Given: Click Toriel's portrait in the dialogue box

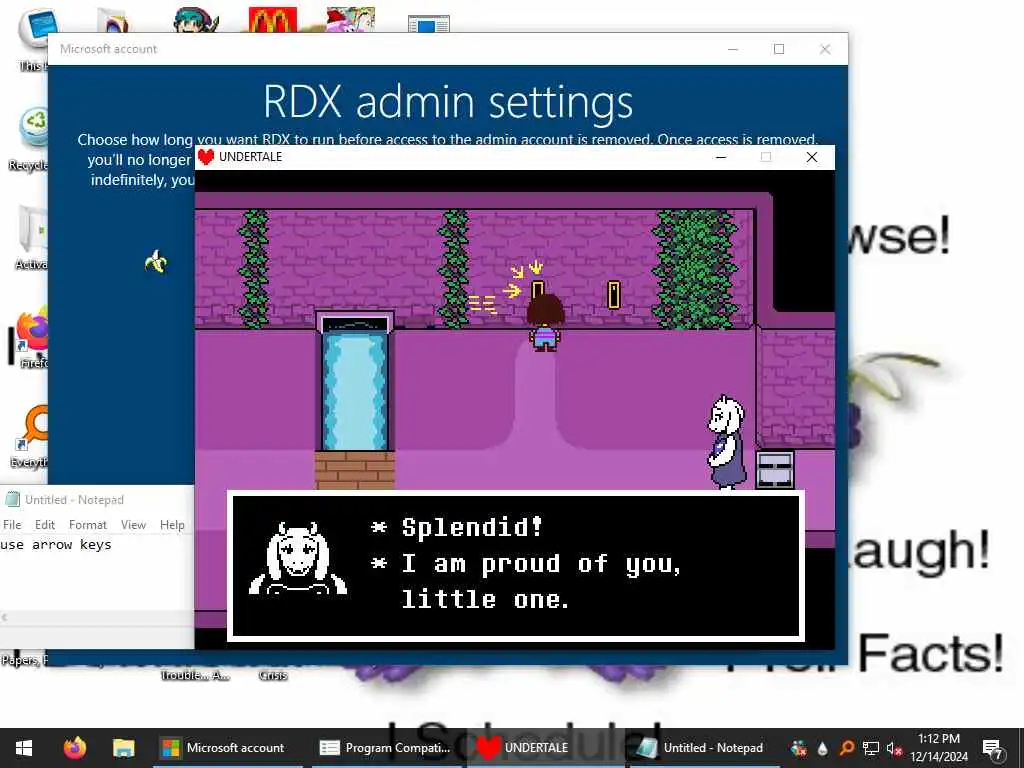Looking at the screenshot, I should (298, 558).
